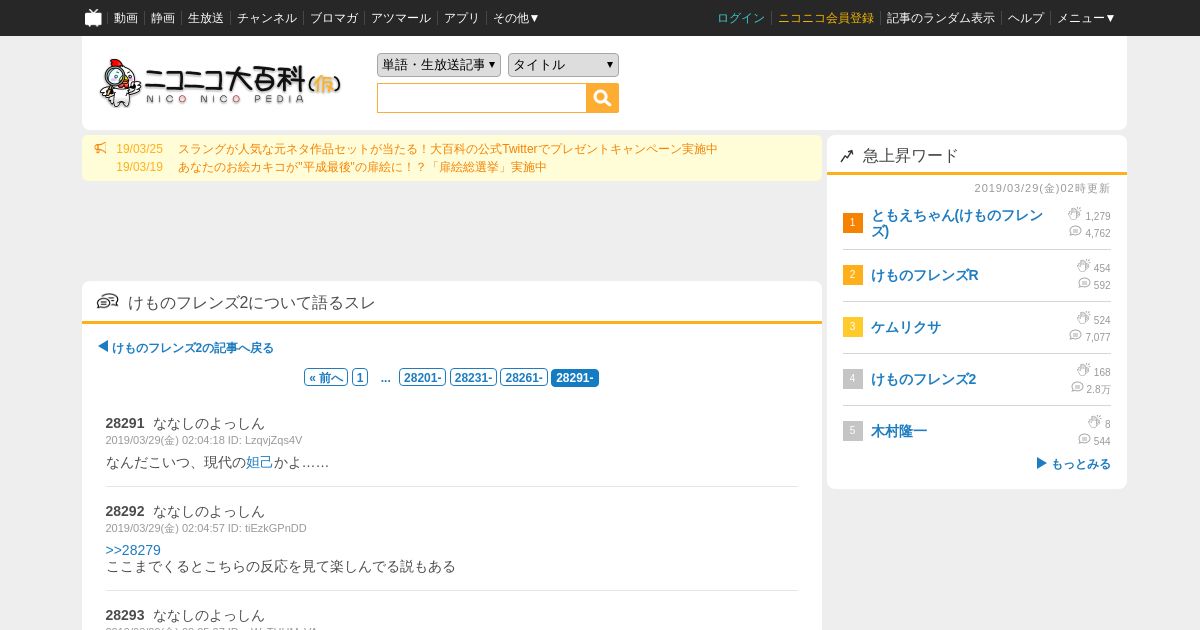Go to the 28201- page
This screenshot has width=1200, height=630.
click(422, 378)
